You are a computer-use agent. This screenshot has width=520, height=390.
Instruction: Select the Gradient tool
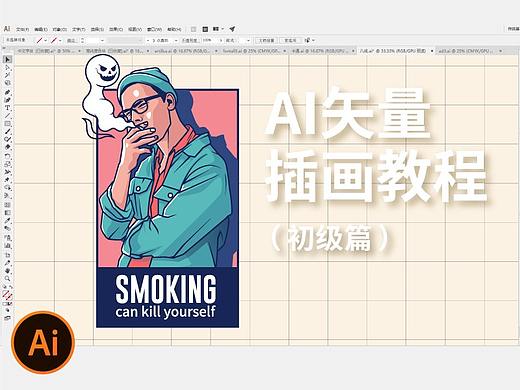(7, 212)
